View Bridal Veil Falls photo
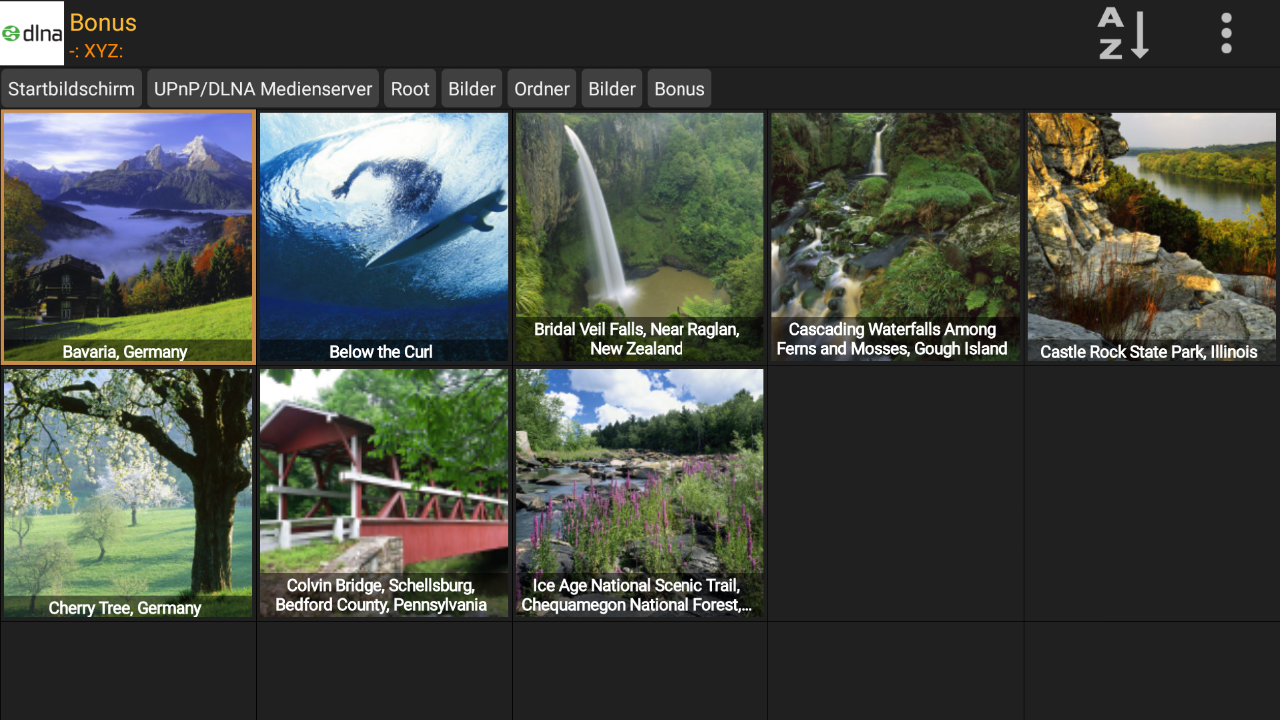 pos(640,237)
